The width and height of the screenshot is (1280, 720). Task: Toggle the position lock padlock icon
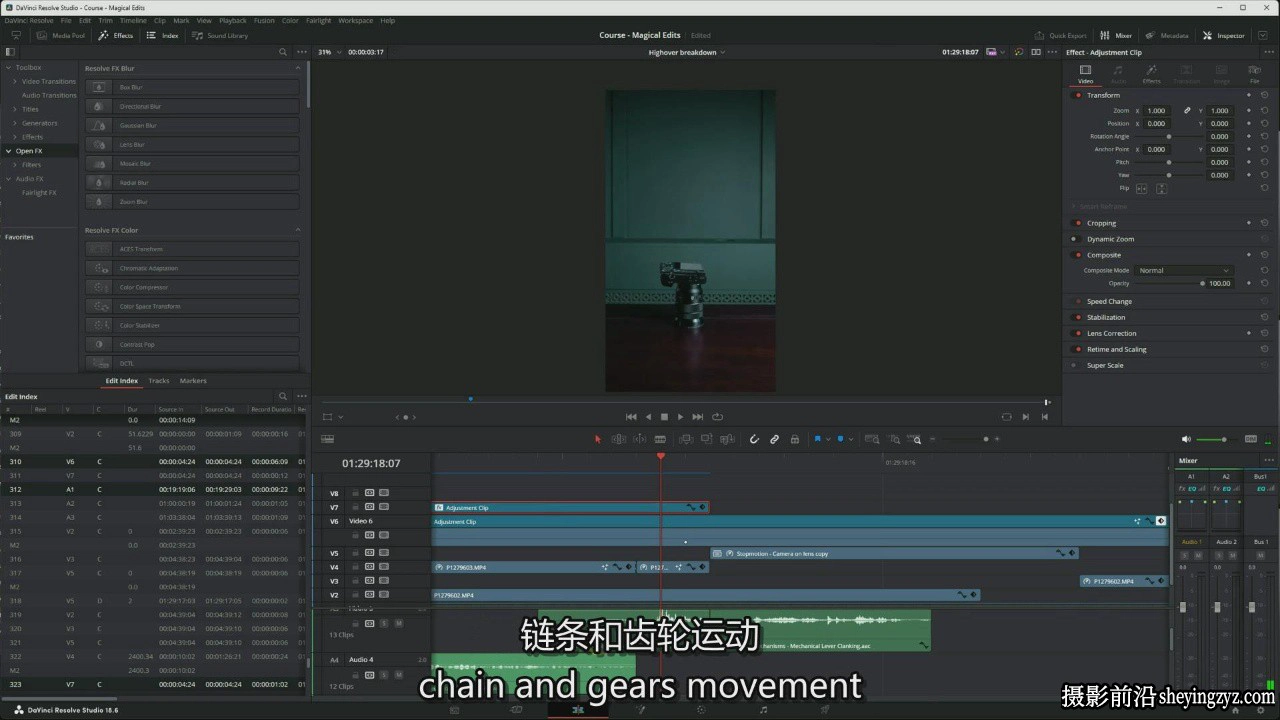pos(795,439)
